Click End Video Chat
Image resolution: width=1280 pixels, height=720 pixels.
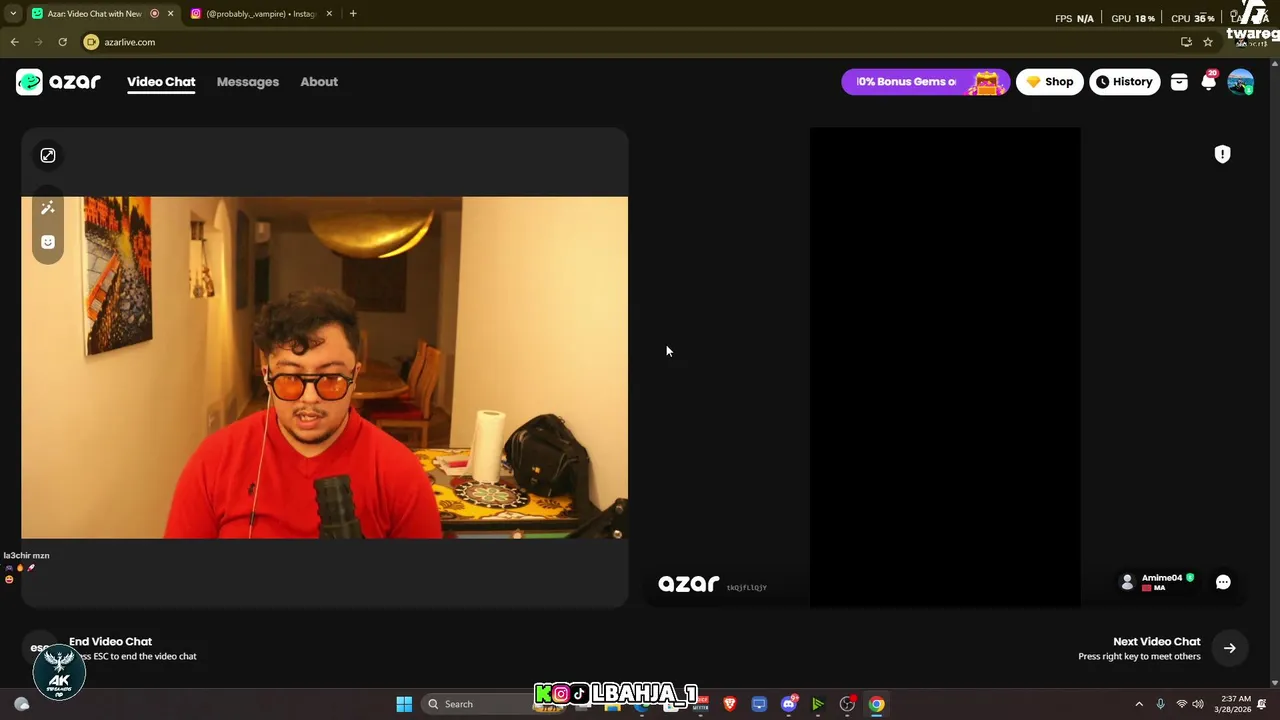pyautogui.click(x=110, y=642)
